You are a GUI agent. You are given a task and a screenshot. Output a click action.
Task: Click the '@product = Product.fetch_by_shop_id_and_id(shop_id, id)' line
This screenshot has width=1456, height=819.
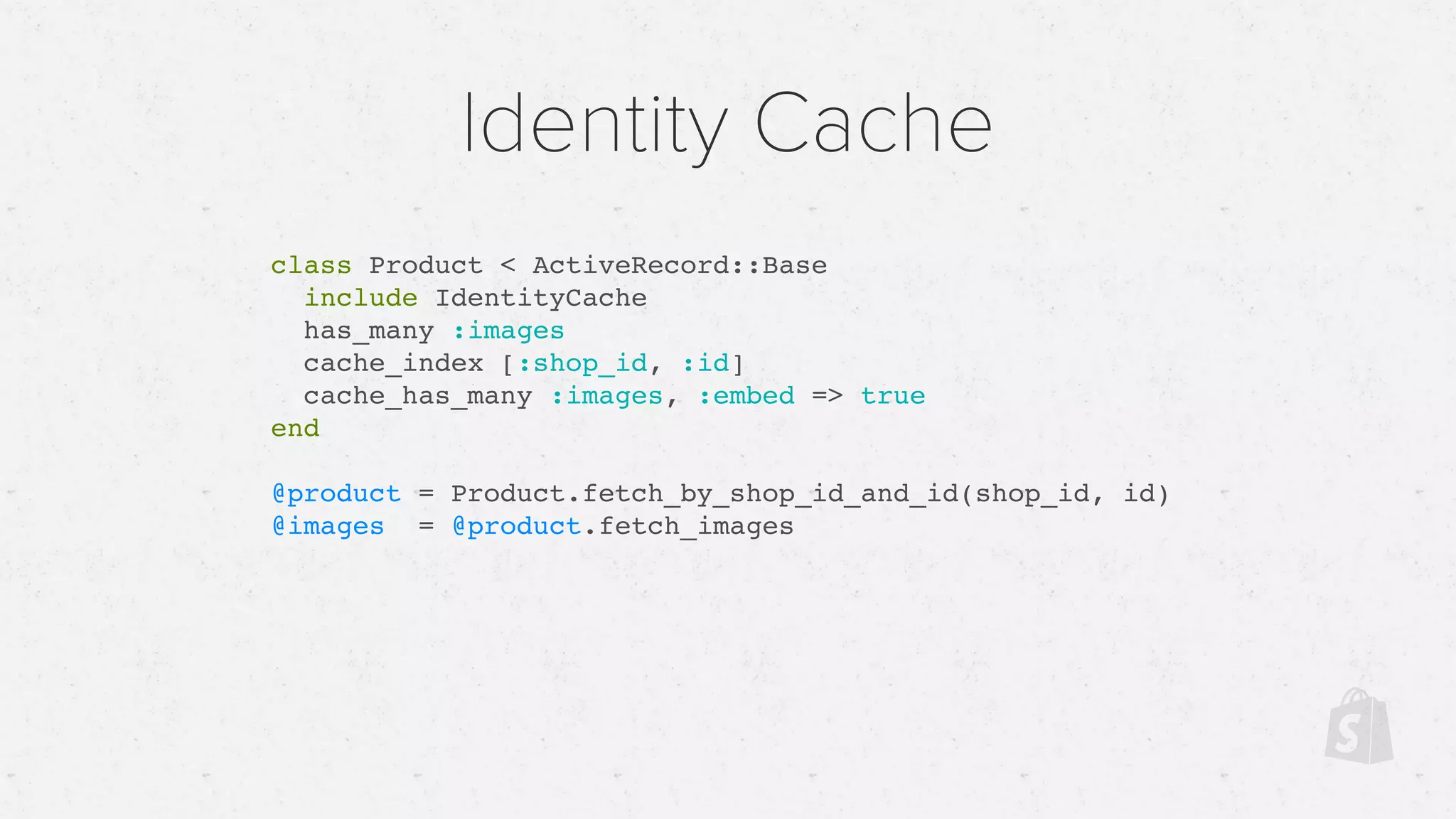720,494
